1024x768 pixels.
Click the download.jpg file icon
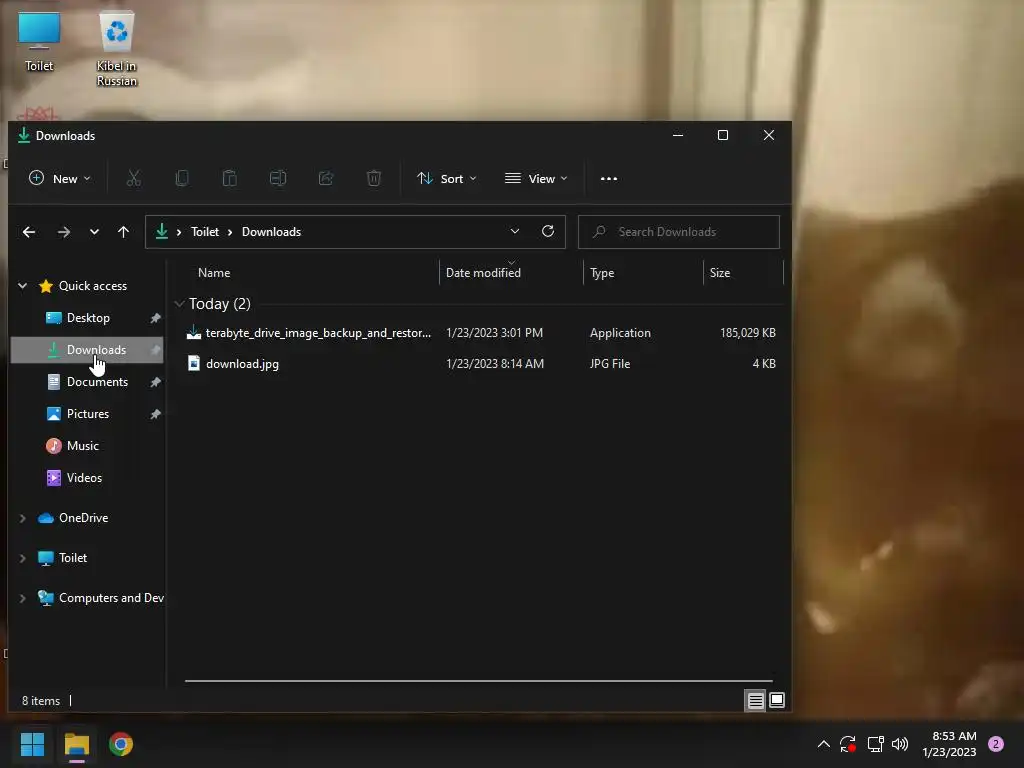point(194,363)
